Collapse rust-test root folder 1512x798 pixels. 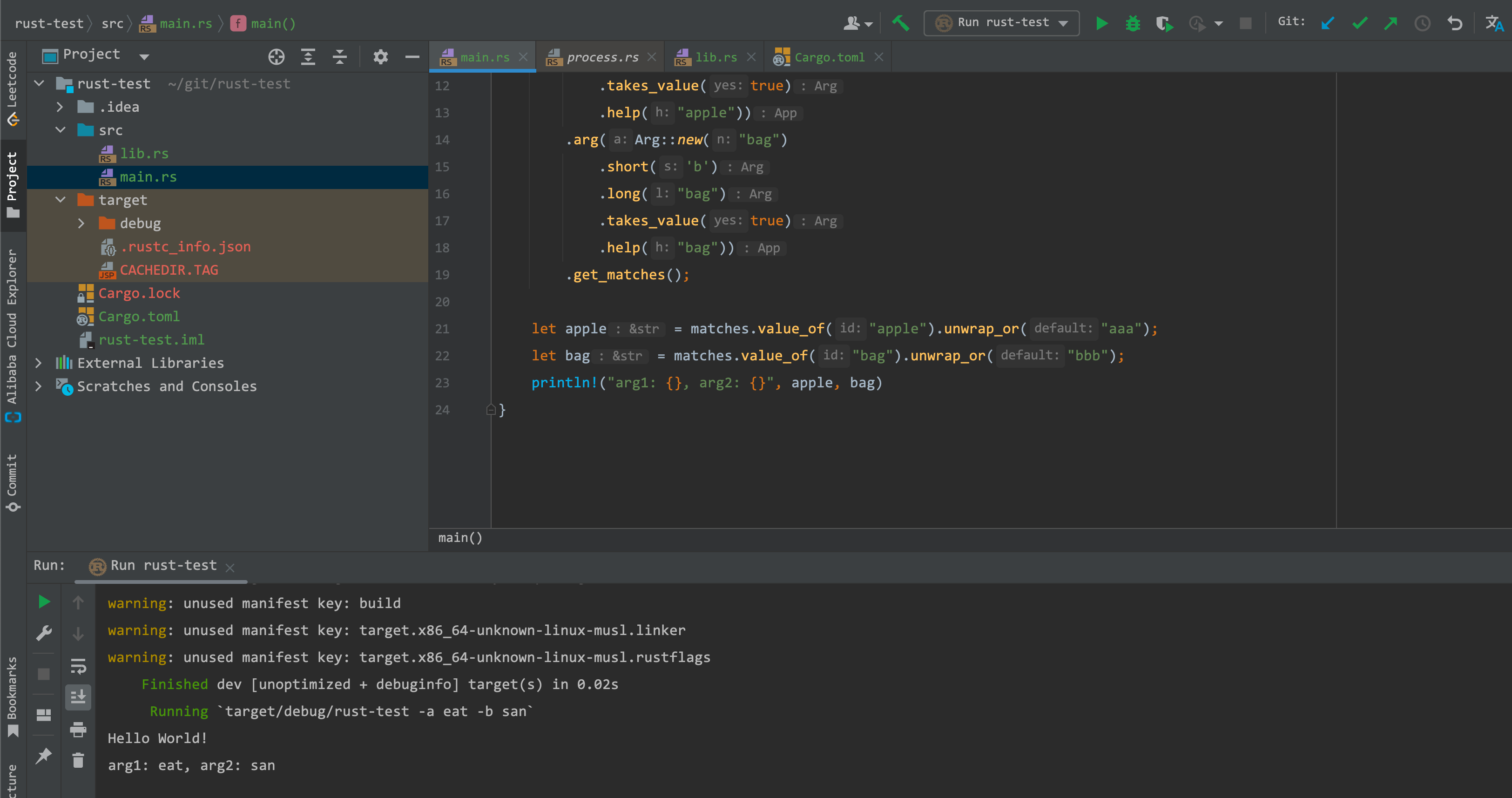click(39, 83)
